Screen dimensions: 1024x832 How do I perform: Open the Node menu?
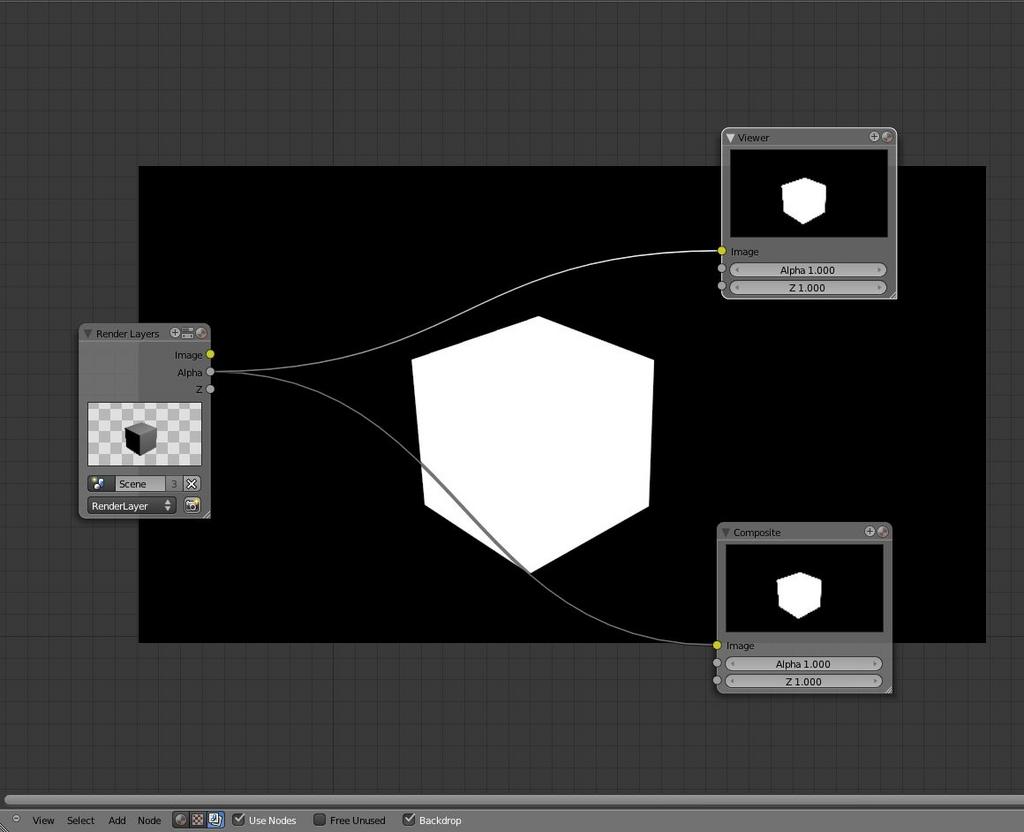pos(149,820)
